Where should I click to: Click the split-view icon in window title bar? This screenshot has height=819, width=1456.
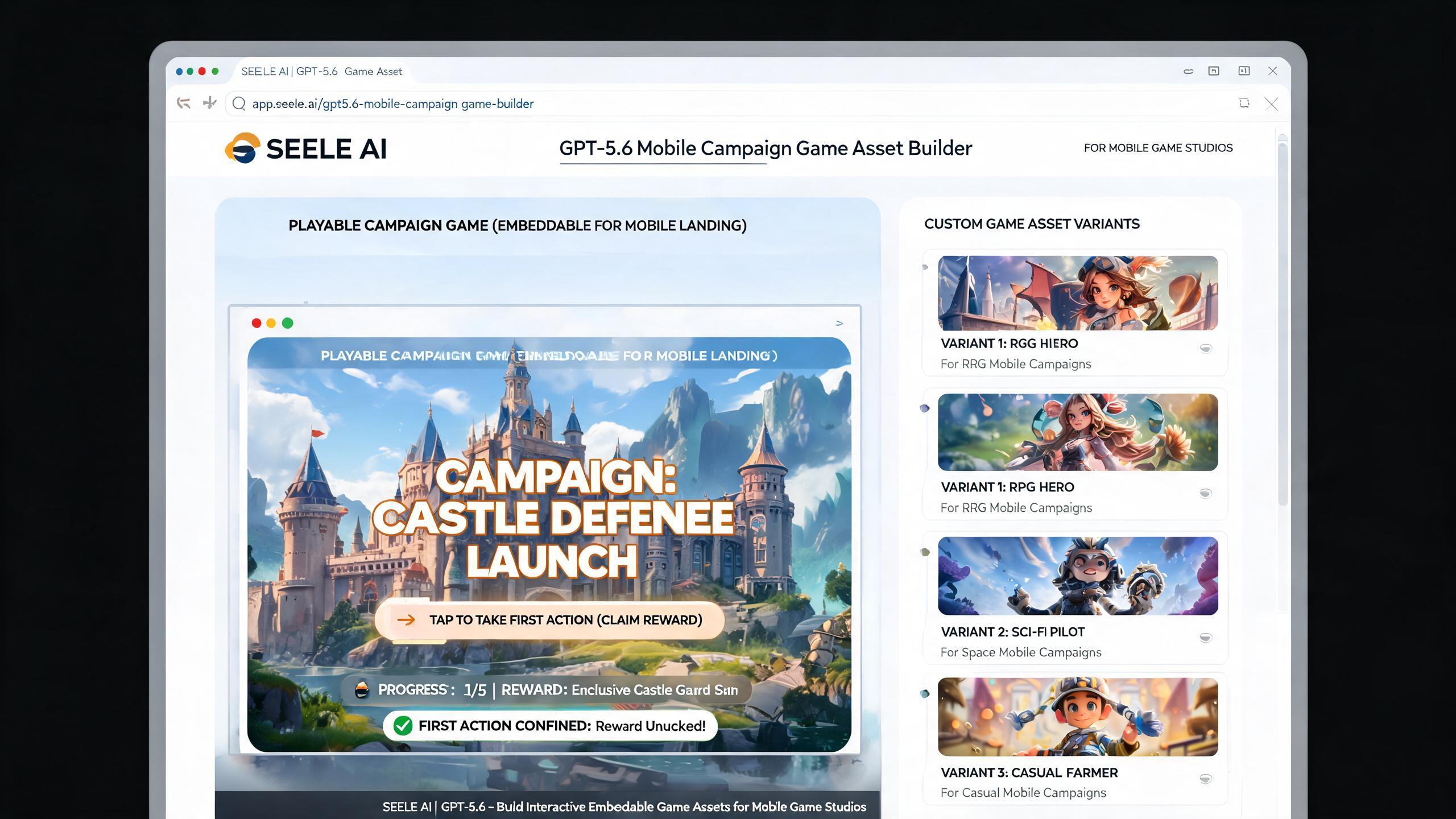1244,71
